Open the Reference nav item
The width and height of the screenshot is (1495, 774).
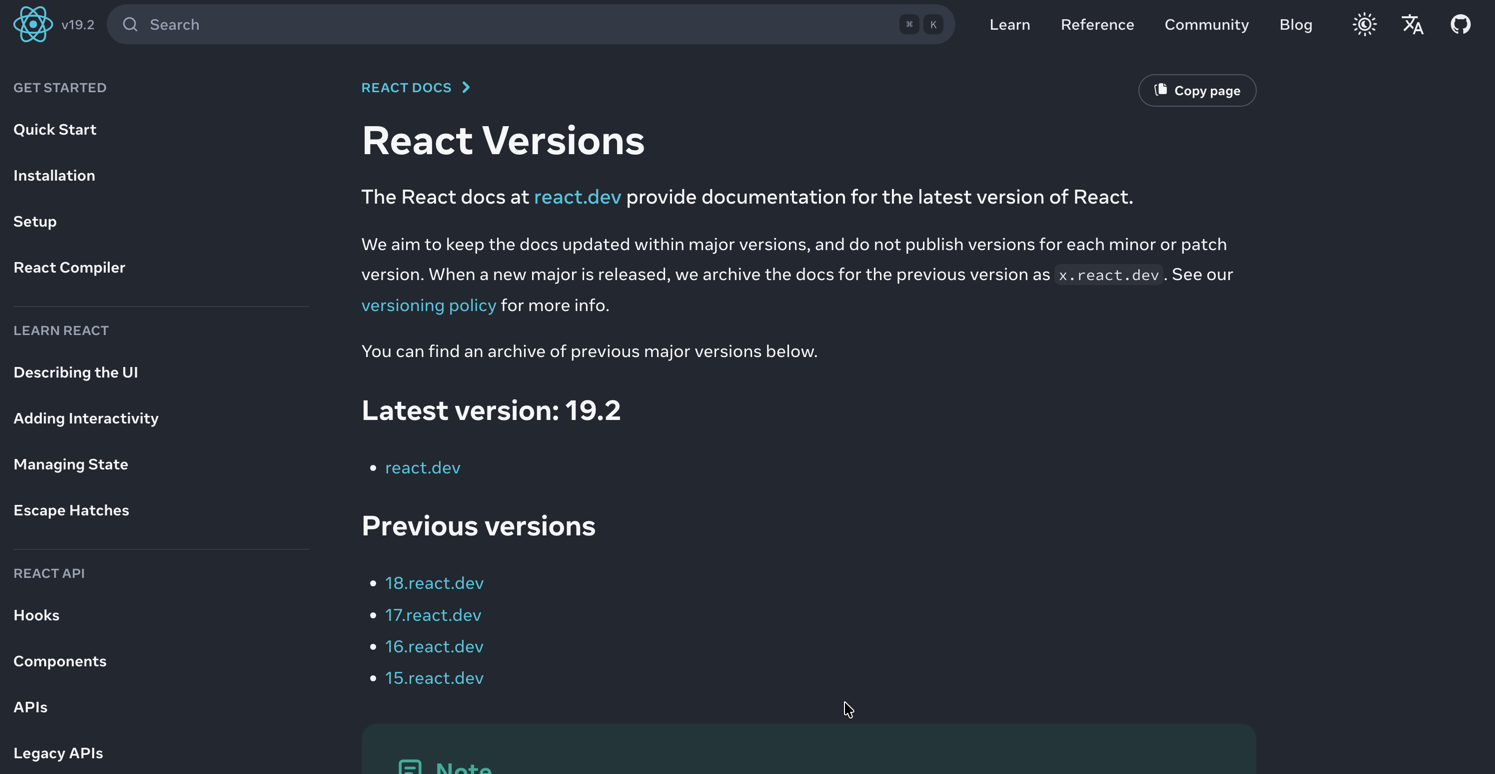coord(1097,25)
